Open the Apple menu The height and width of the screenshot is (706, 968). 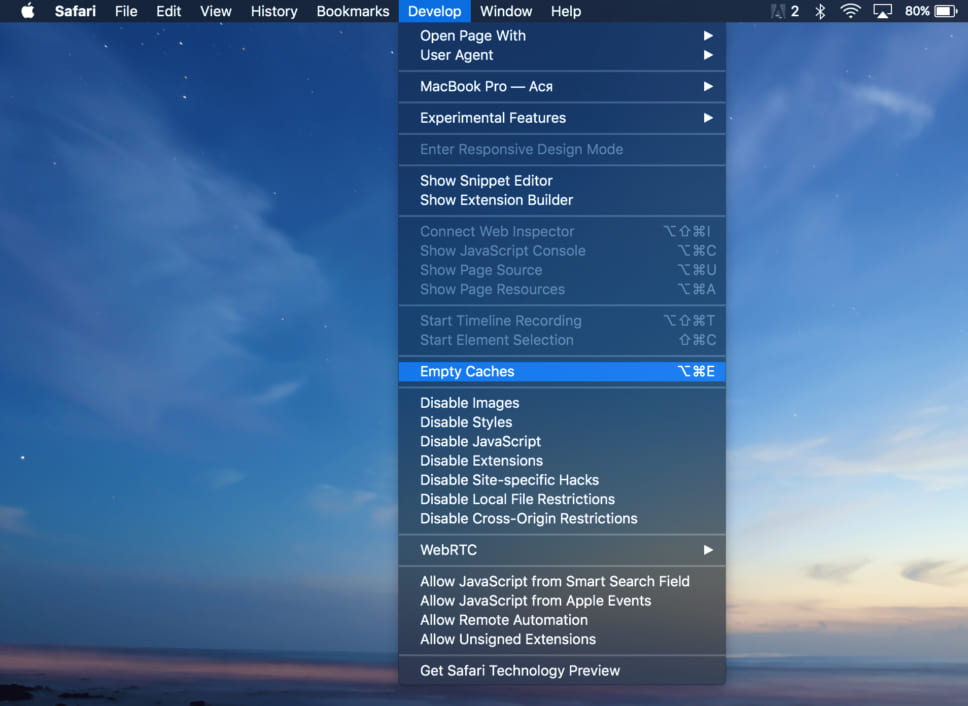27,11
